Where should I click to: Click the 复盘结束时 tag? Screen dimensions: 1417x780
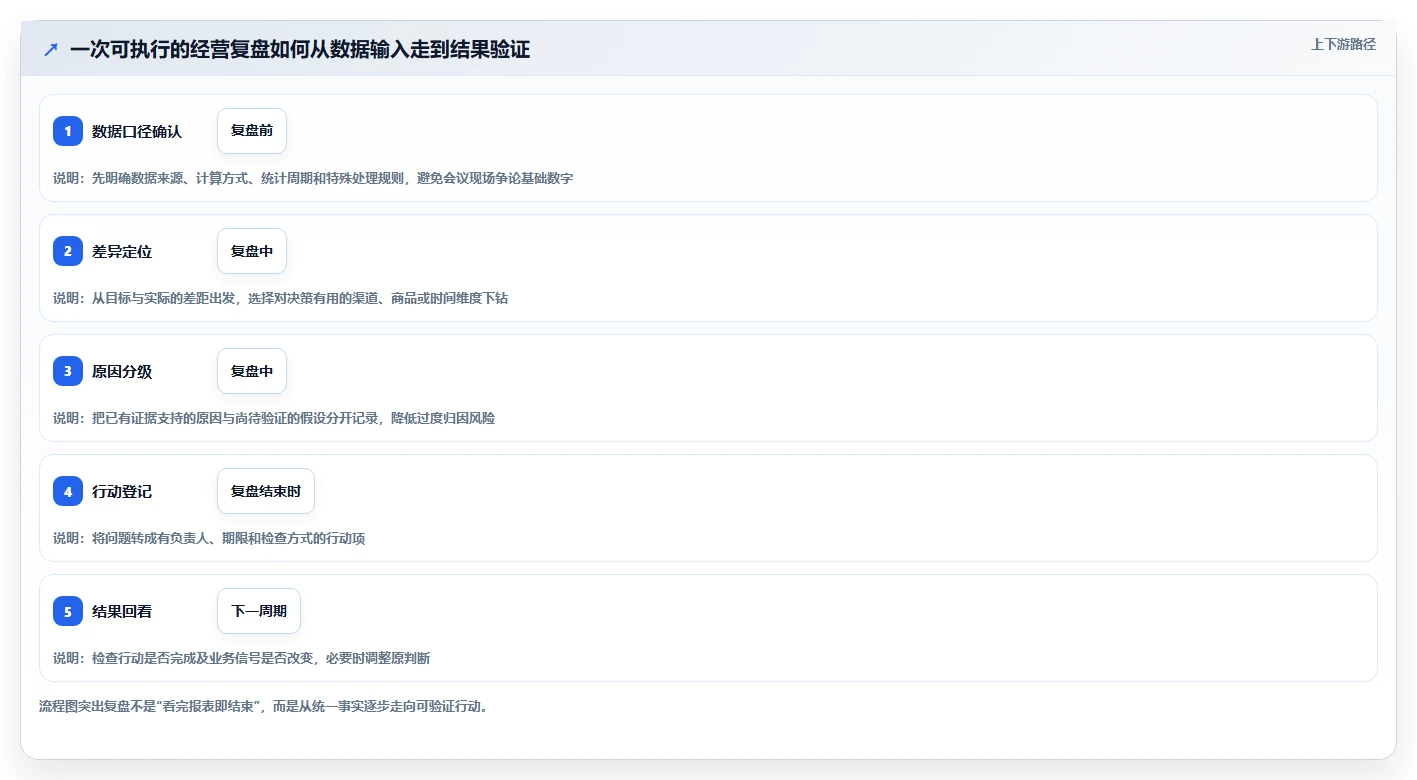point(266,491)
